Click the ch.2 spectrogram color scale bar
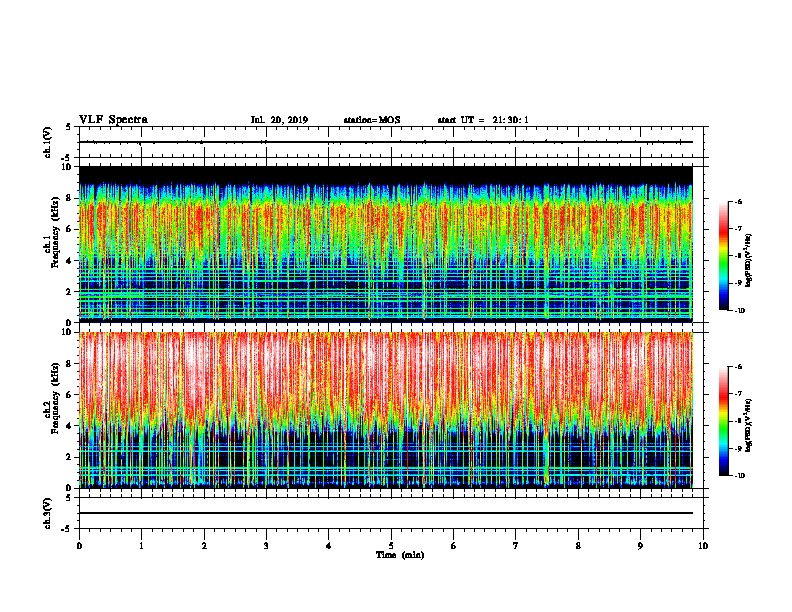This screenshot has height=612, width=792. coord(724,421)
